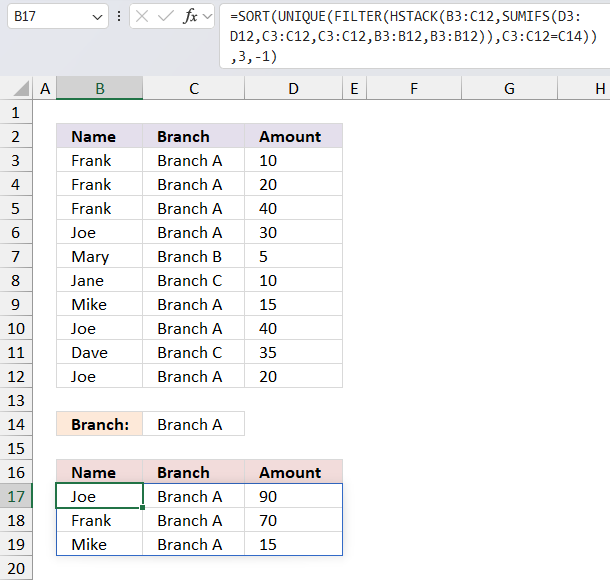Click 'Jane' in row 8
Screen dimensions: 610x580
(100, 280)
